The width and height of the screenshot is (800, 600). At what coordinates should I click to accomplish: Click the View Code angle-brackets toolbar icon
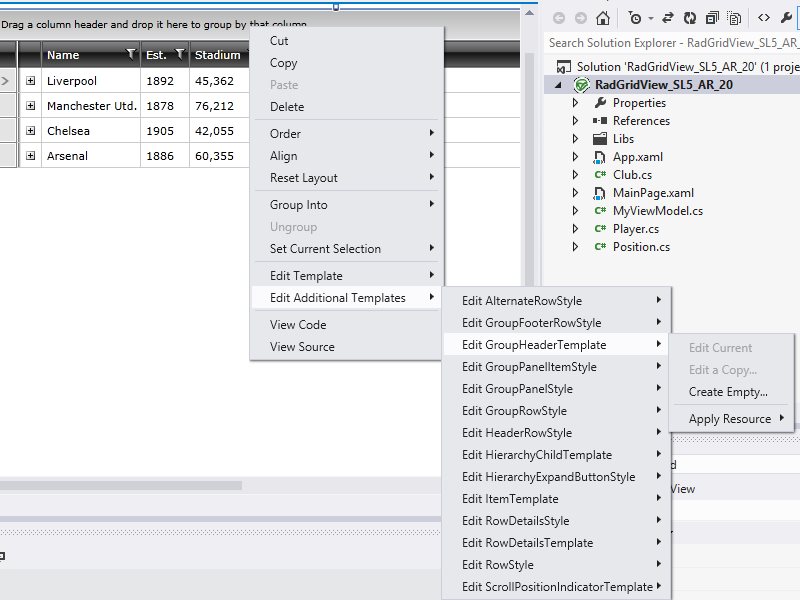point(764,18)
